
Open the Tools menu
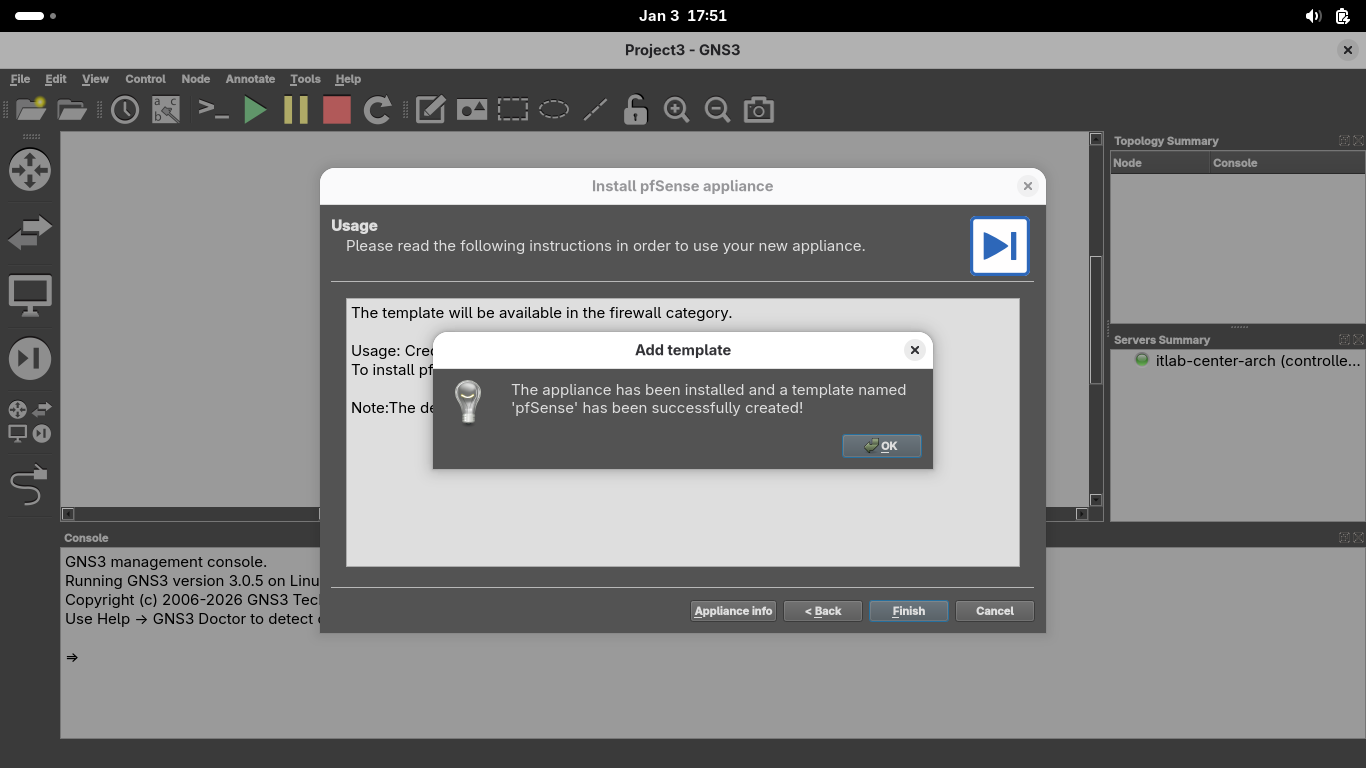305,79
